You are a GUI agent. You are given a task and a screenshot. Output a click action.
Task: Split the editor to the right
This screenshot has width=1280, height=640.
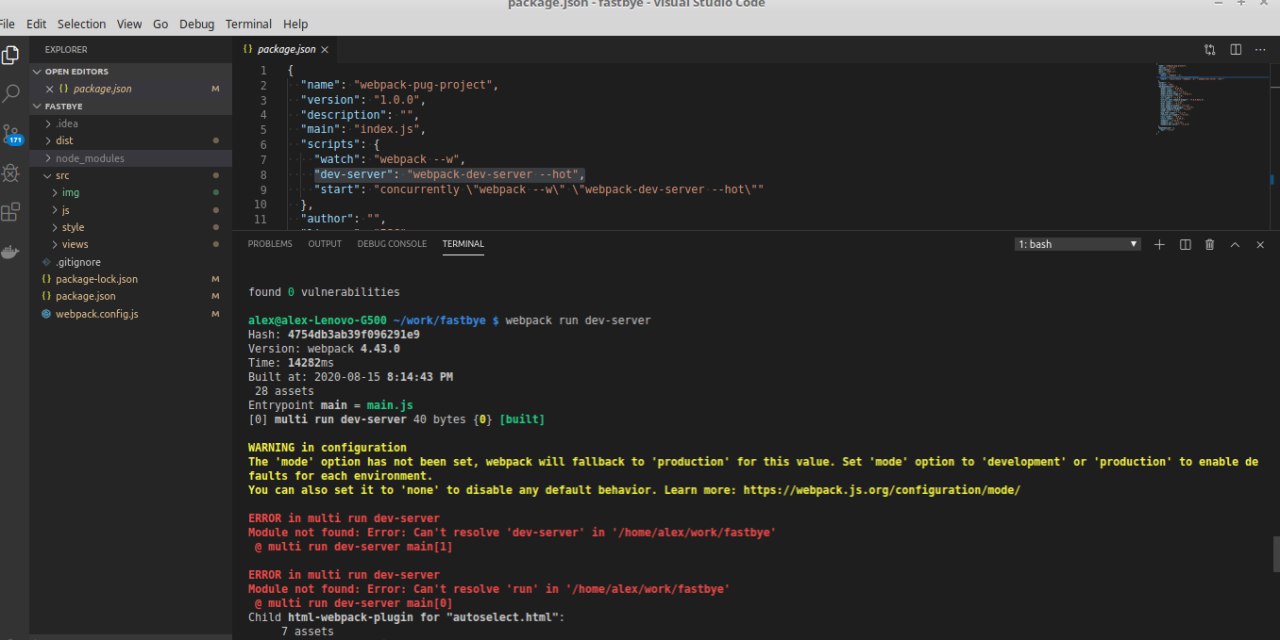coord(1236,49)
